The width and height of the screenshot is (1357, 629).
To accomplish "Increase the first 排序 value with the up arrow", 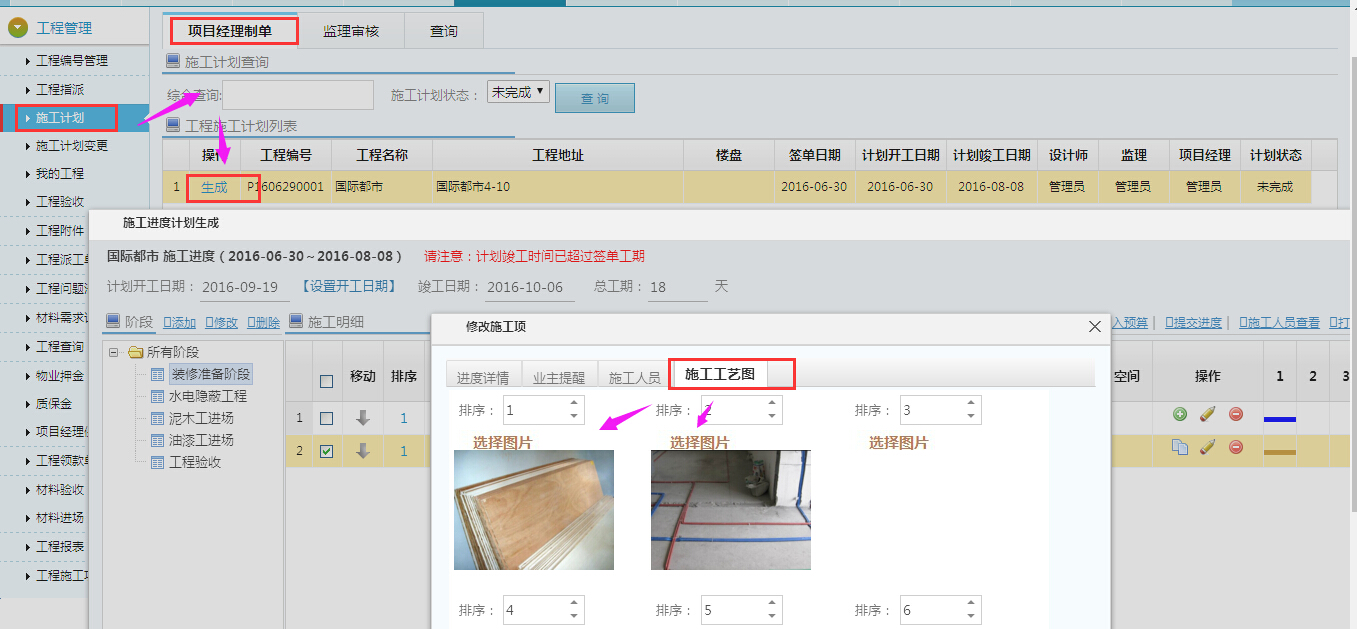I will (572, 404).
